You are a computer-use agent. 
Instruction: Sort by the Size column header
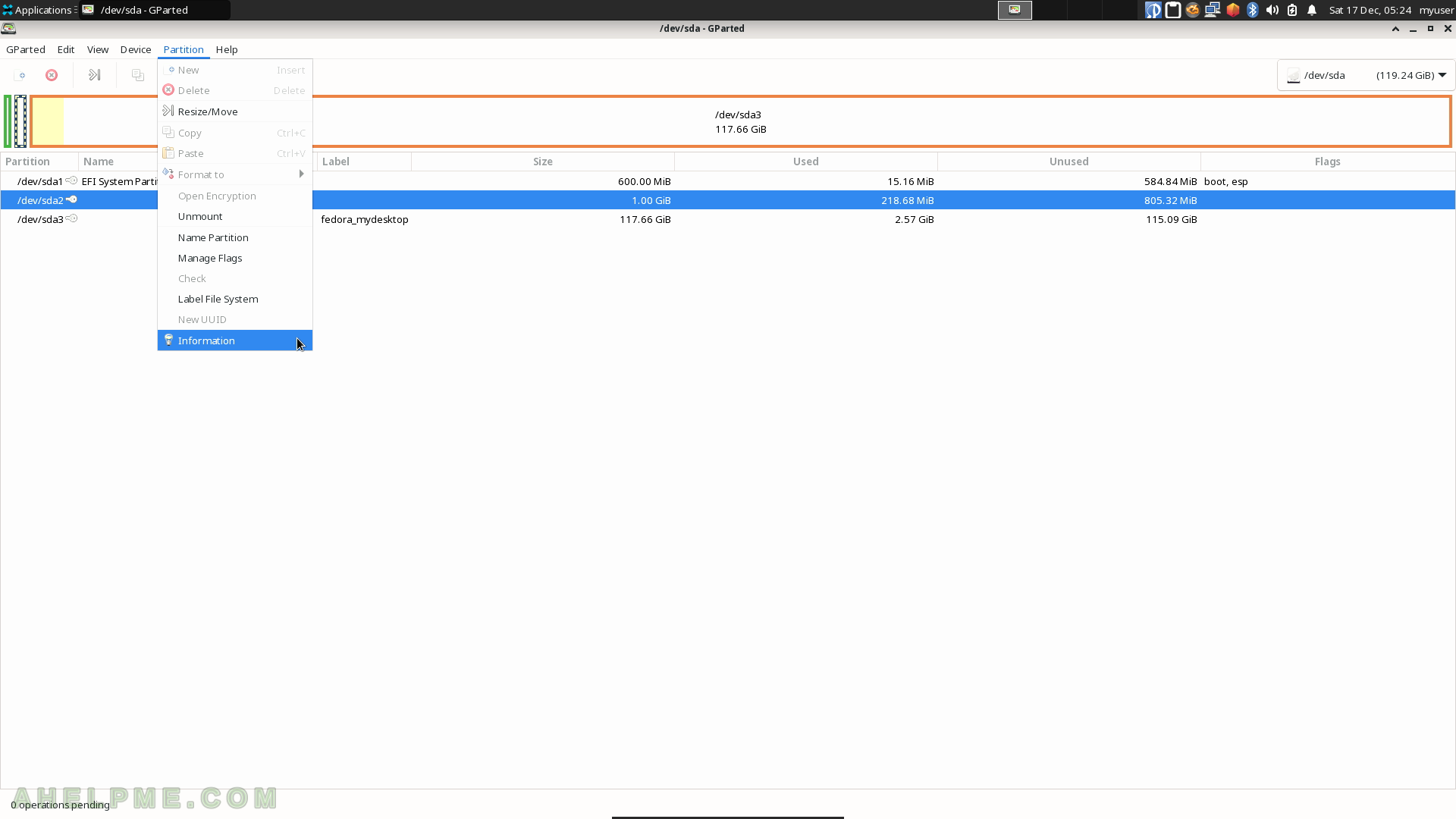tap(543, 162)
